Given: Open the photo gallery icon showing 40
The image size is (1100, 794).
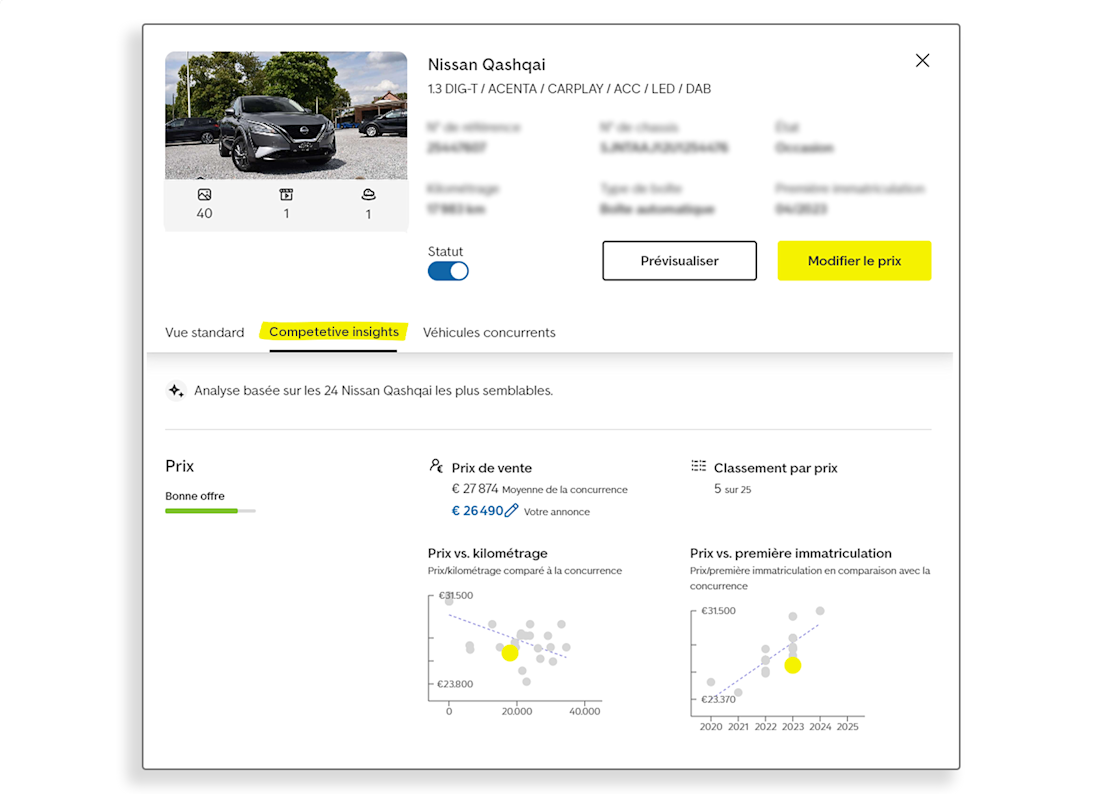Looking at the screenshot, I should 204,195.
